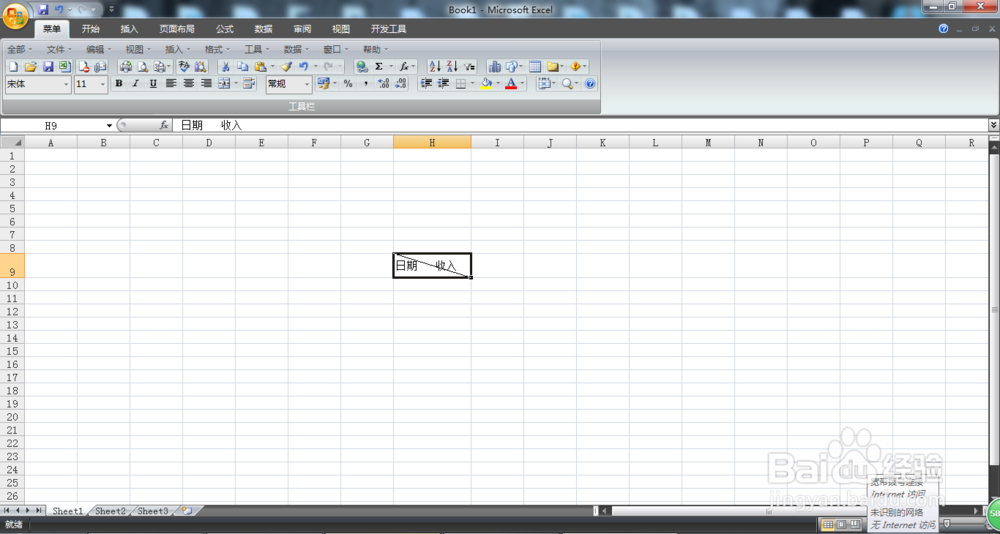Switch to the 插入 ribbon tab

click(x=129, y=29)
